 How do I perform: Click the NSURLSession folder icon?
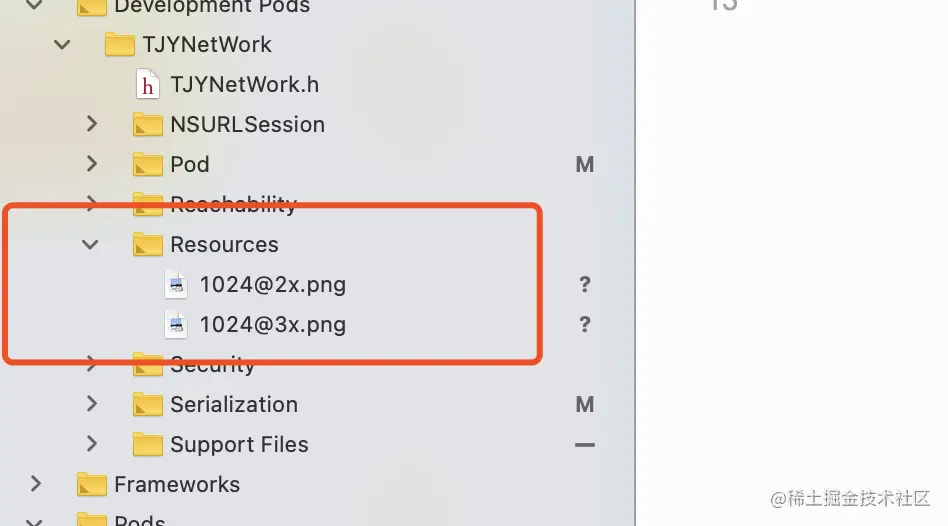coord(148,125)
